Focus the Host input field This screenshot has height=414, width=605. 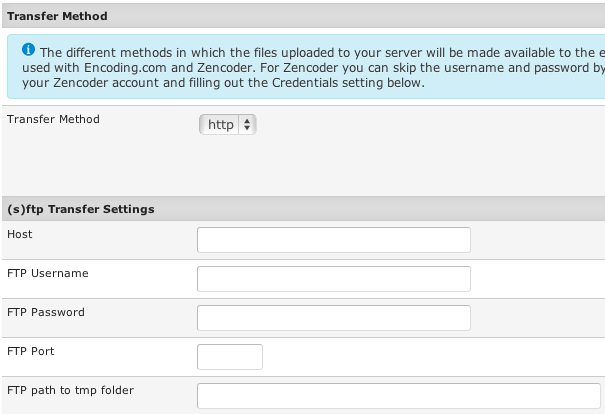tap(333, 240)
